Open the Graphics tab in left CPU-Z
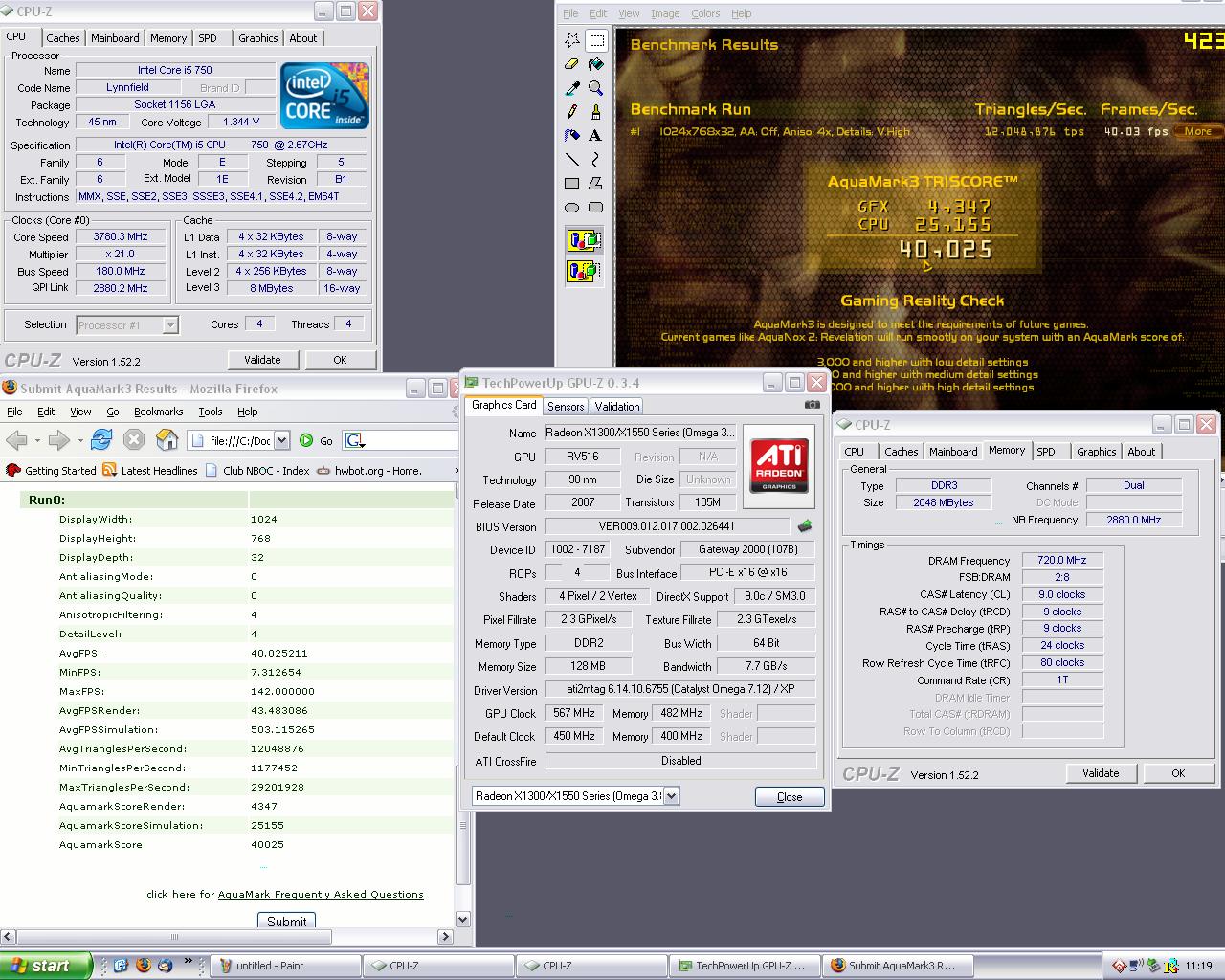This screenshot has width=1225, height=980. tap(258, 38)
